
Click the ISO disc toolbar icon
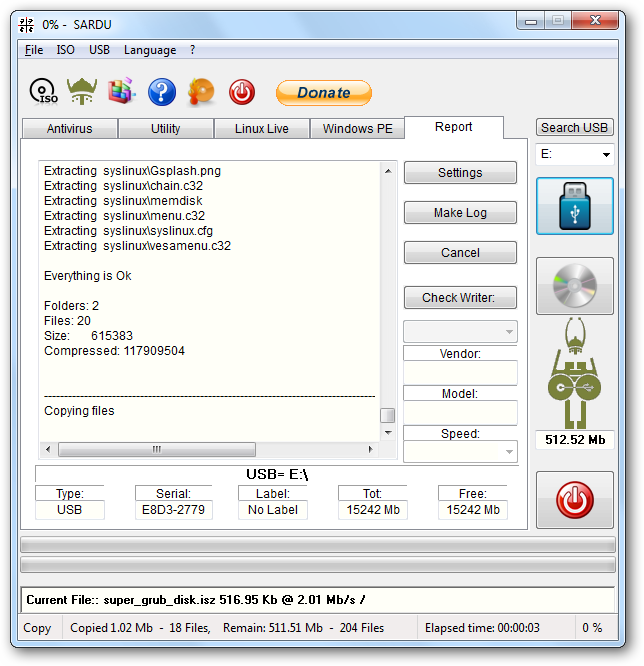click(43, 91)
